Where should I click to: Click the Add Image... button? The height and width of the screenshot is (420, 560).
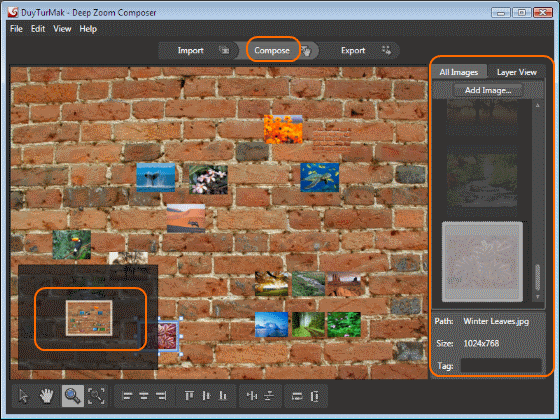[x=488, y=90]
